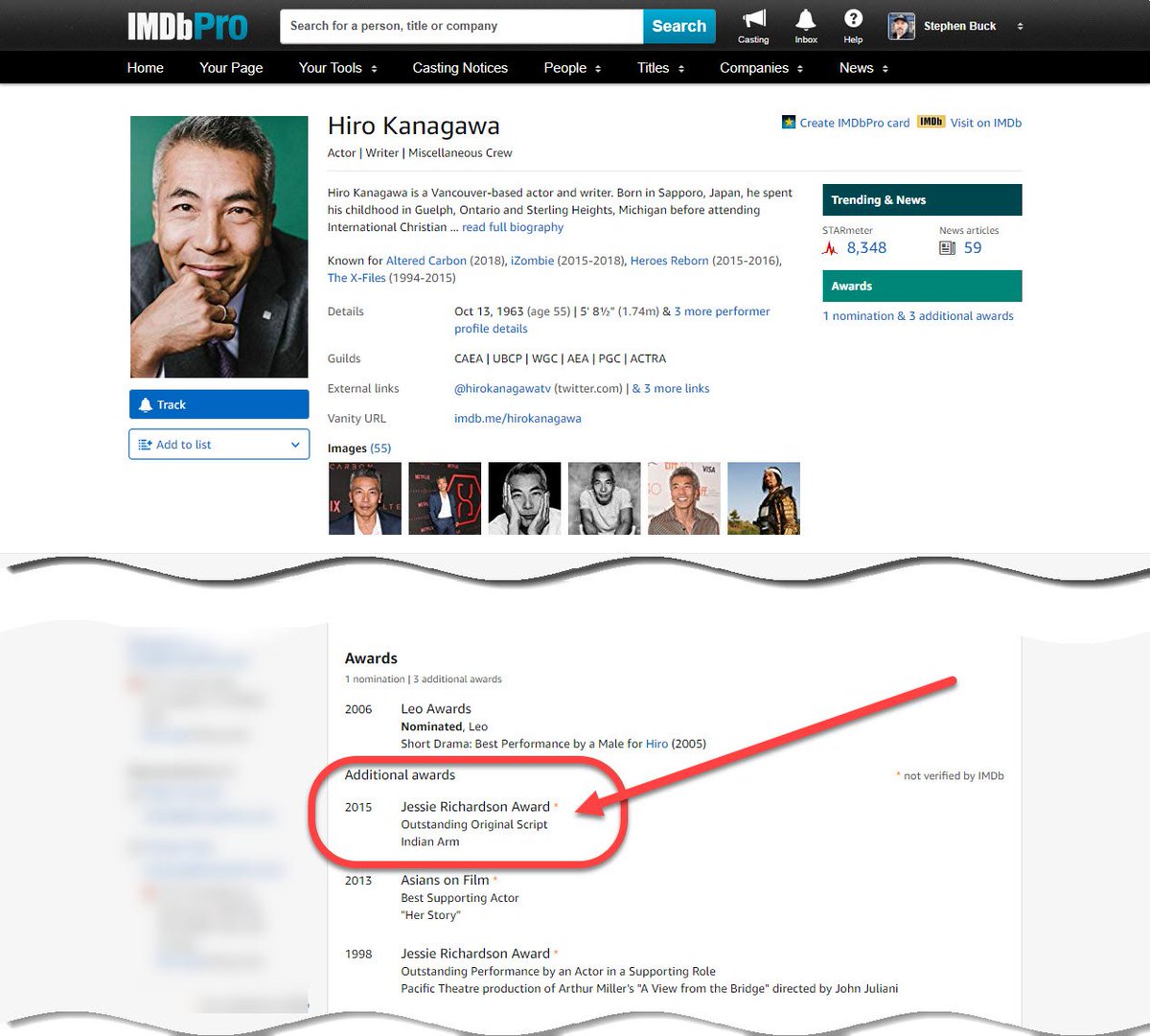Open the iZombie title link
This screenshot has width=1150, height=1036.
click(x=532, y=261)
